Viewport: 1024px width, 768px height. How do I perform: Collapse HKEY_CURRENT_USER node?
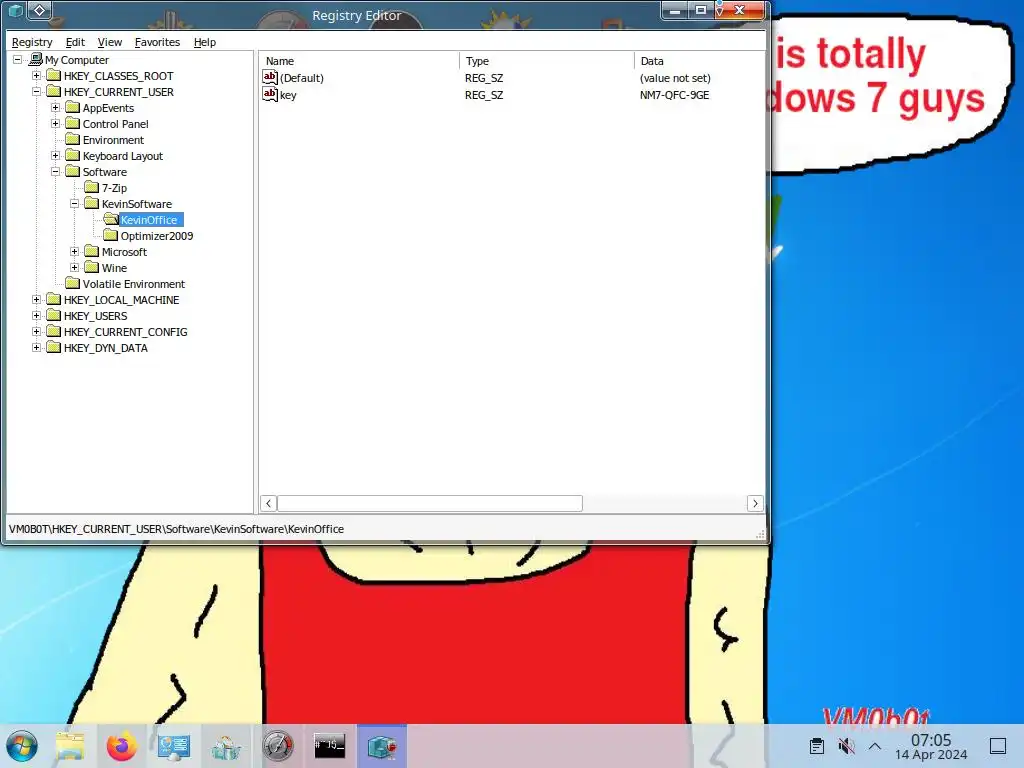[37, 91]
